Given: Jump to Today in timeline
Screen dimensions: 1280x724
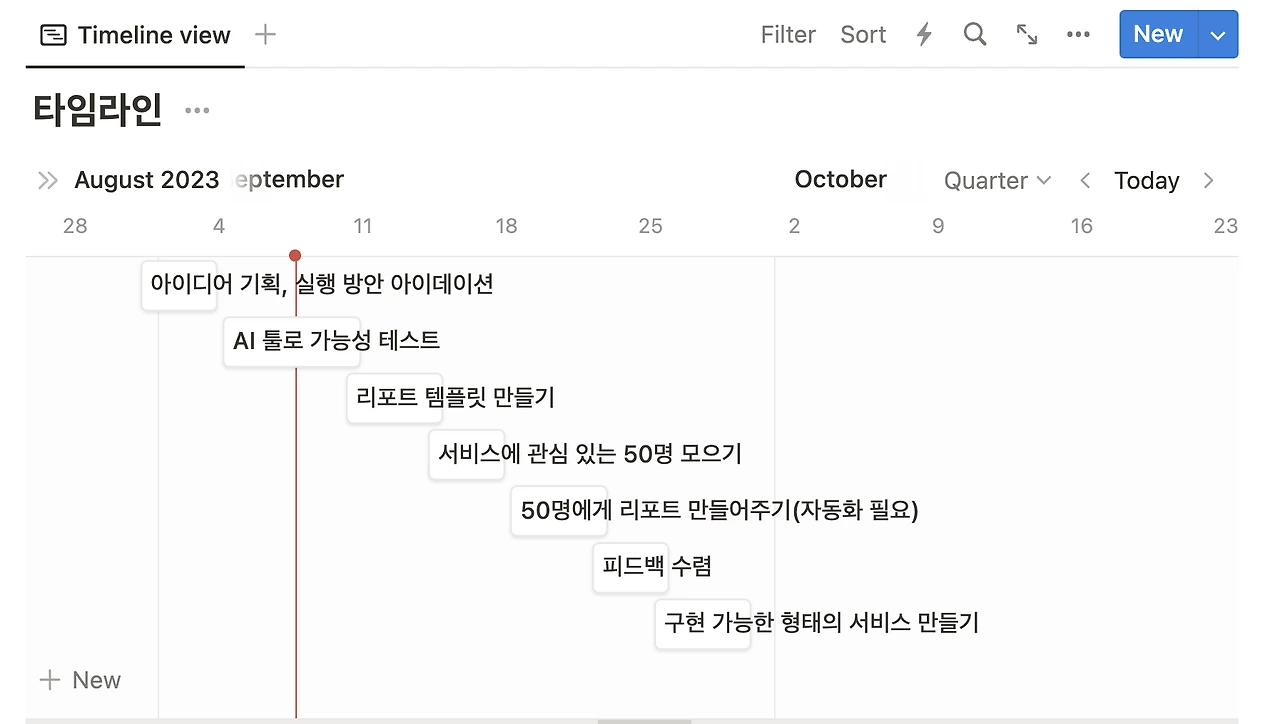Looking at the screenshot, I should pos(1146,180).
